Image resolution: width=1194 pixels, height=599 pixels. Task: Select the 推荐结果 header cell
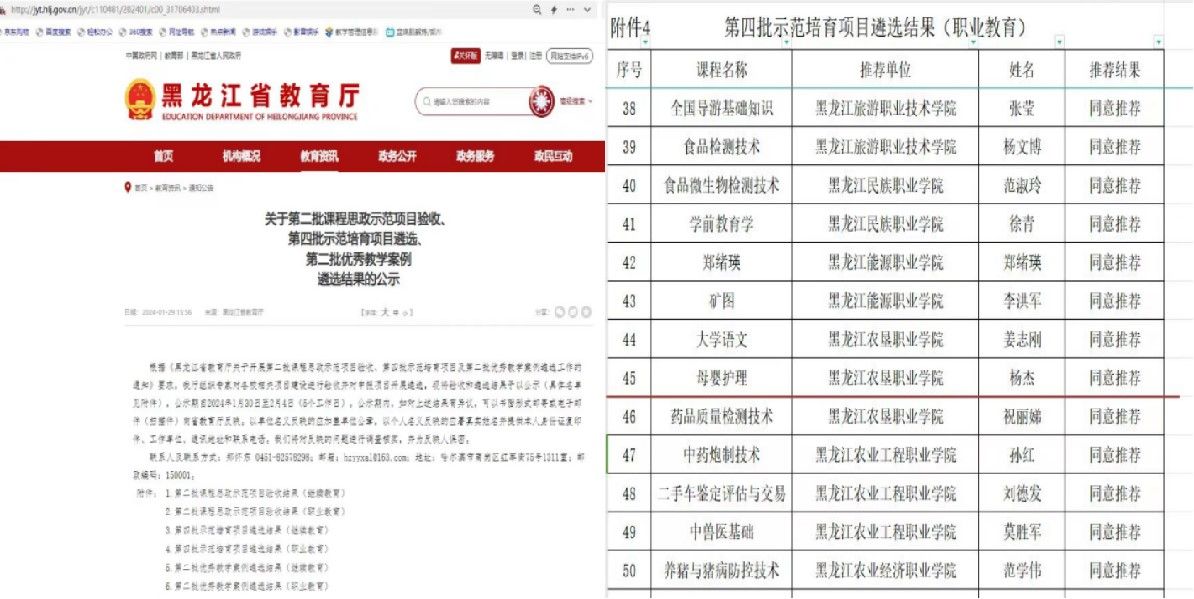(1115, 69)
